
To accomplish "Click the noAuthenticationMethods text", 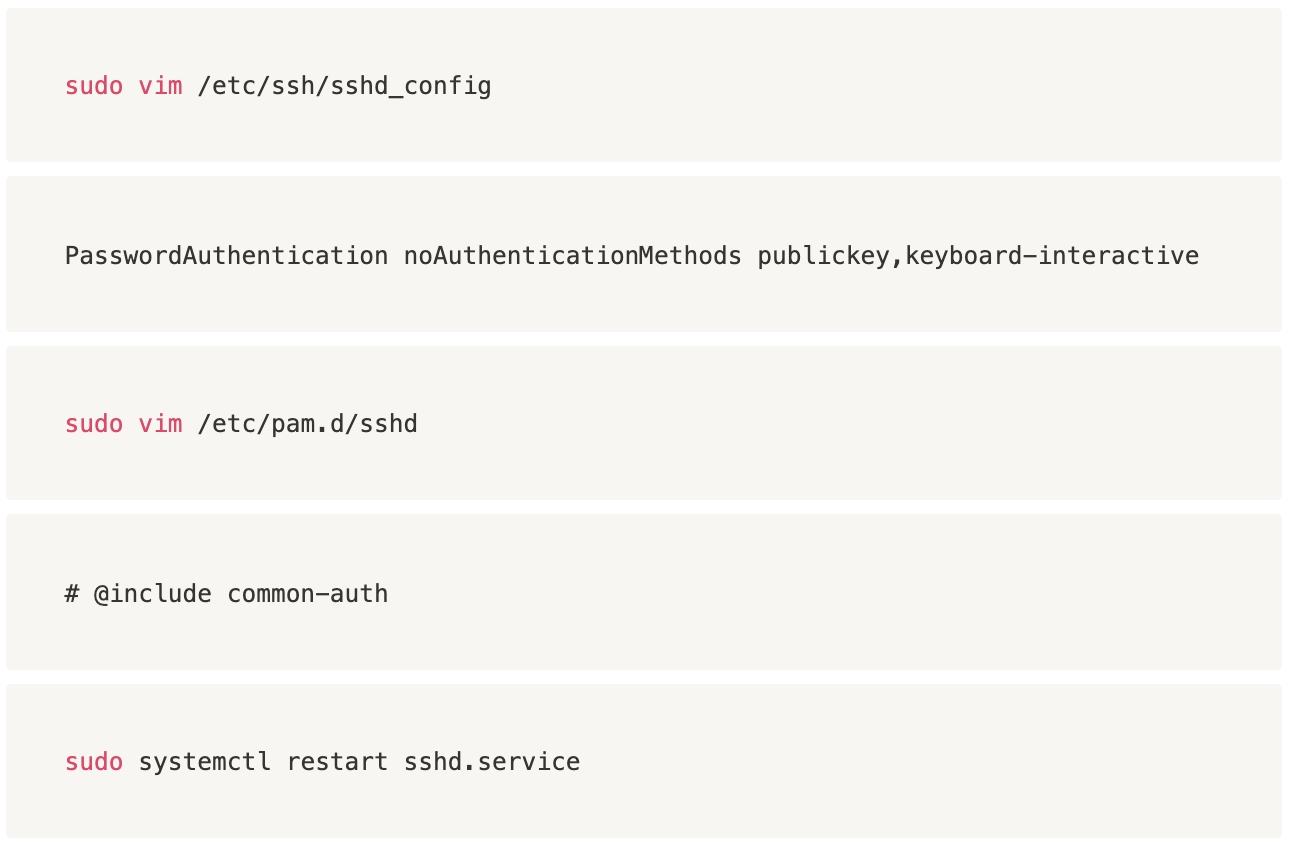I will tap(572, 256).
